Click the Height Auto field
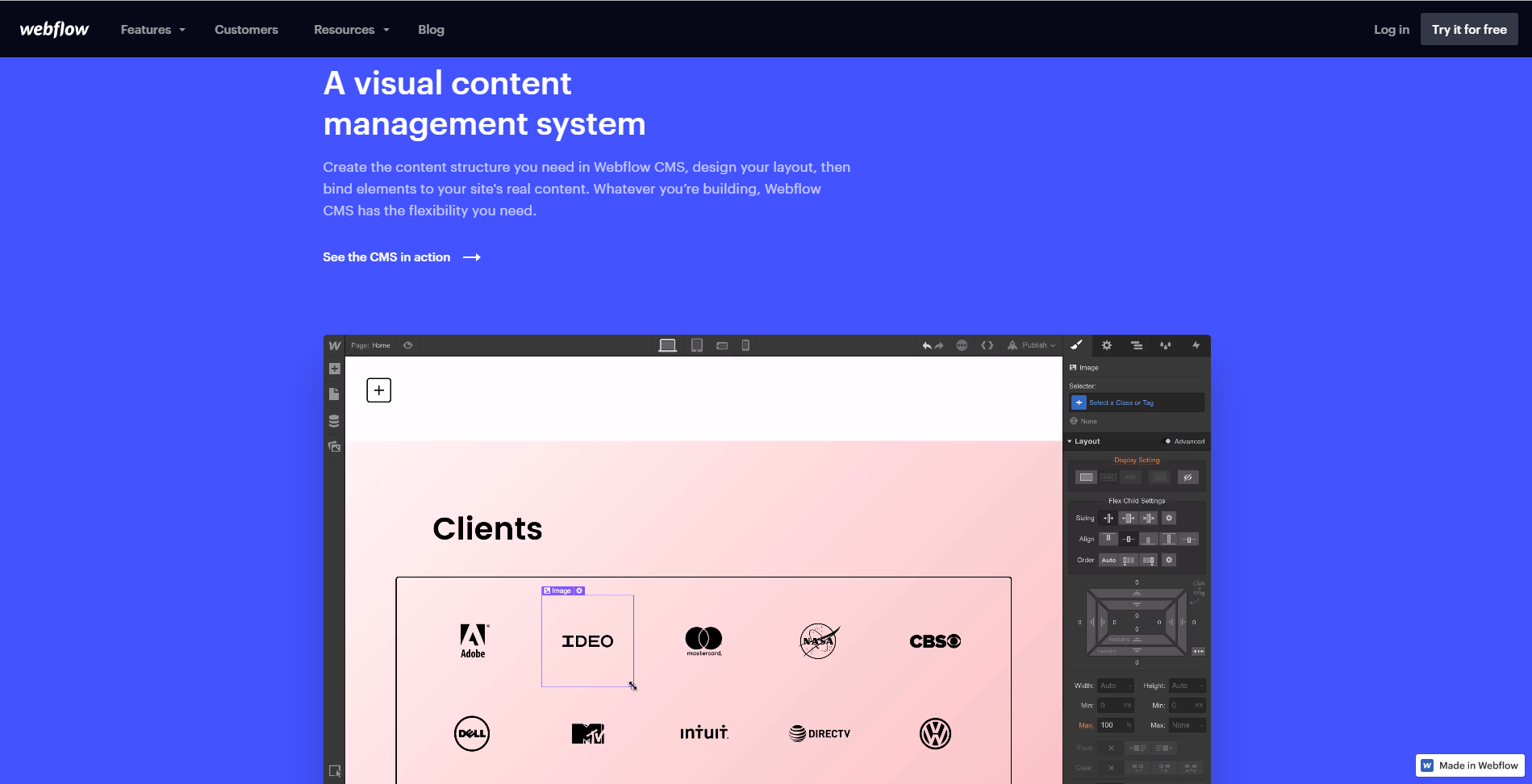The height and width of the screenshot is (784, 1532). pyautogui.click(x=1187, y=686)
